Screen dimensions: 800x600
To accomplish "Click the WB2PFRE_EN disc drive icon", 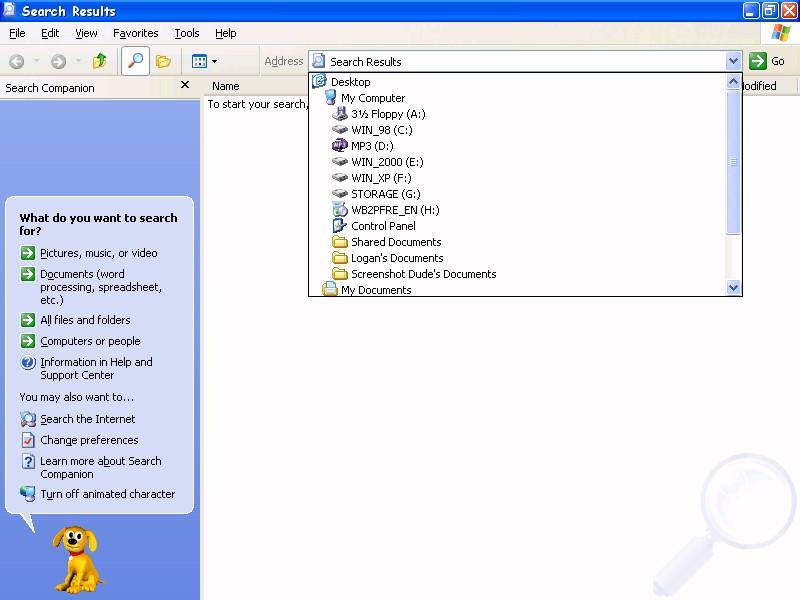I will coord(340,209).
